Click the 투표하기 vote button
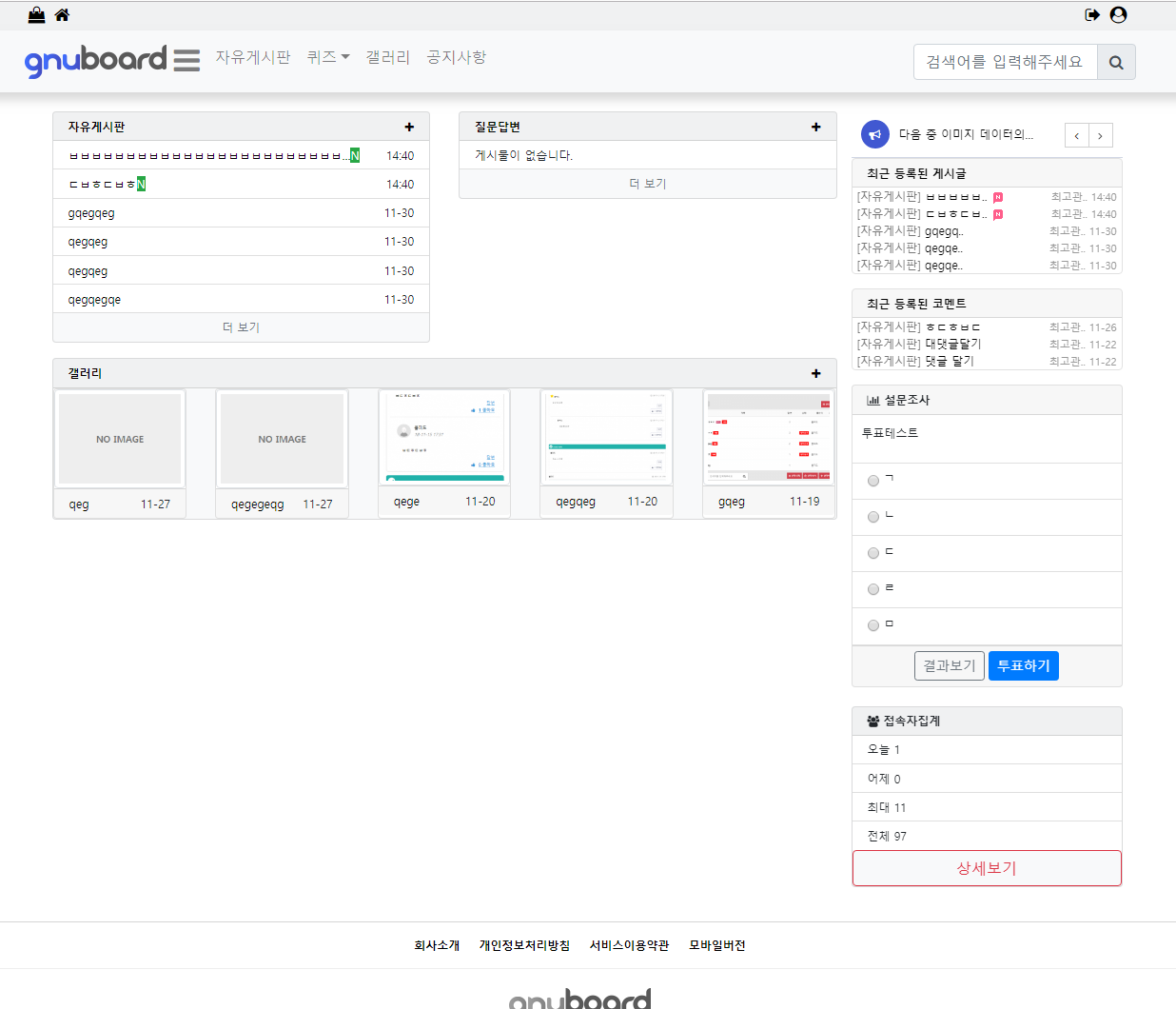Viewport: 1176px width, 1009px height. coord(1023,665)
